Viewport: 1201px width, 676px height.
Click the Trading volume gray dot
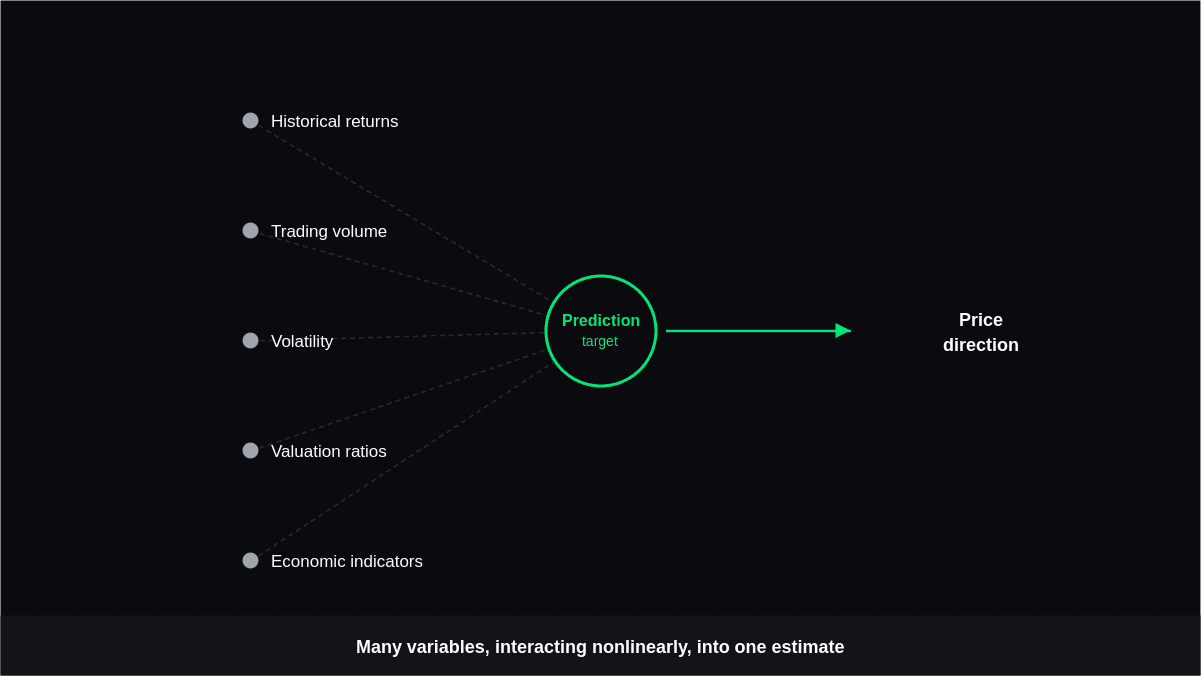pyautogui.click(x=250, y=231)
